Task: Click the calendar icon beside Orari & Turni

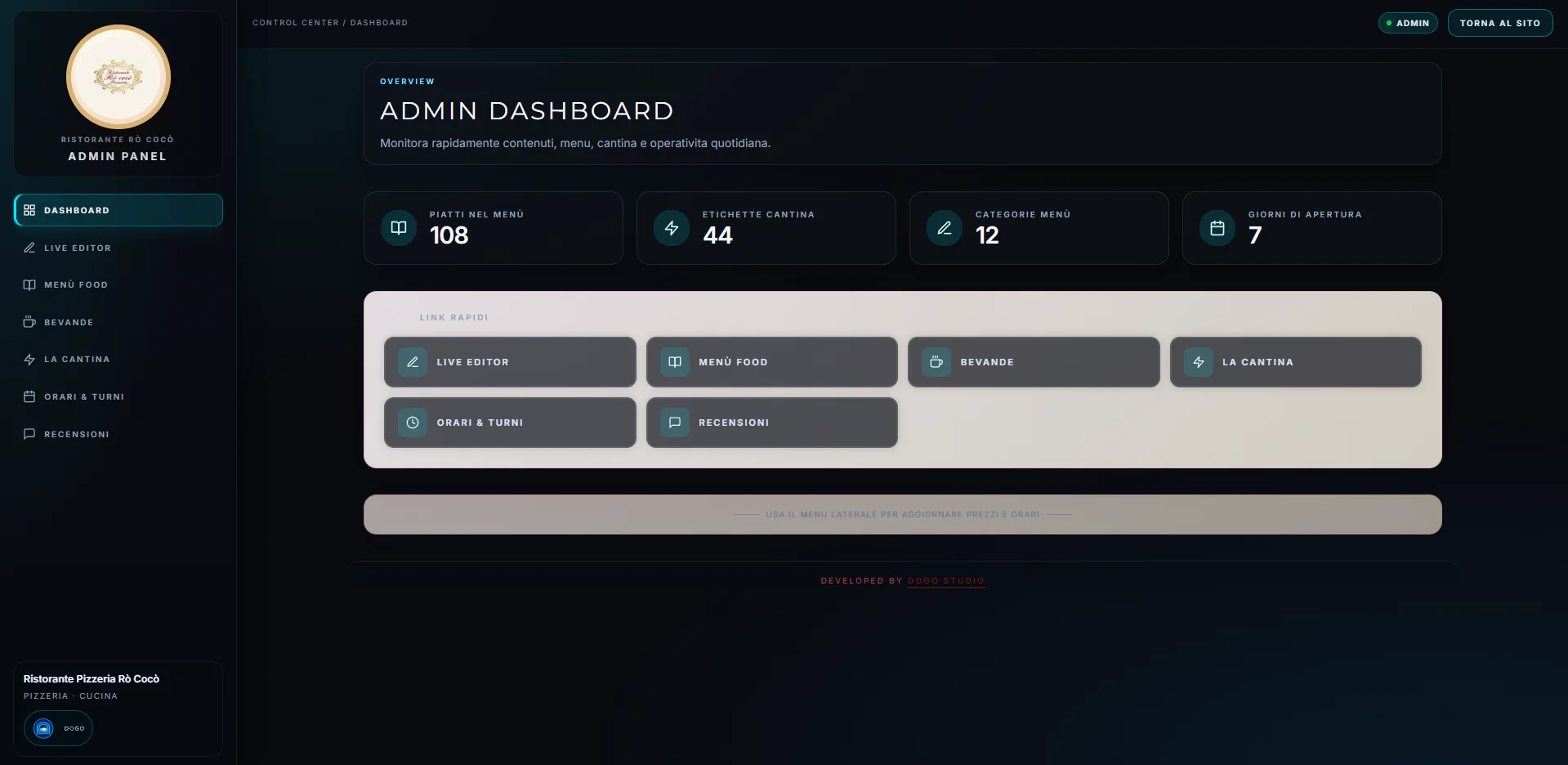Action: pyautogui.click(x=29, y=396)
